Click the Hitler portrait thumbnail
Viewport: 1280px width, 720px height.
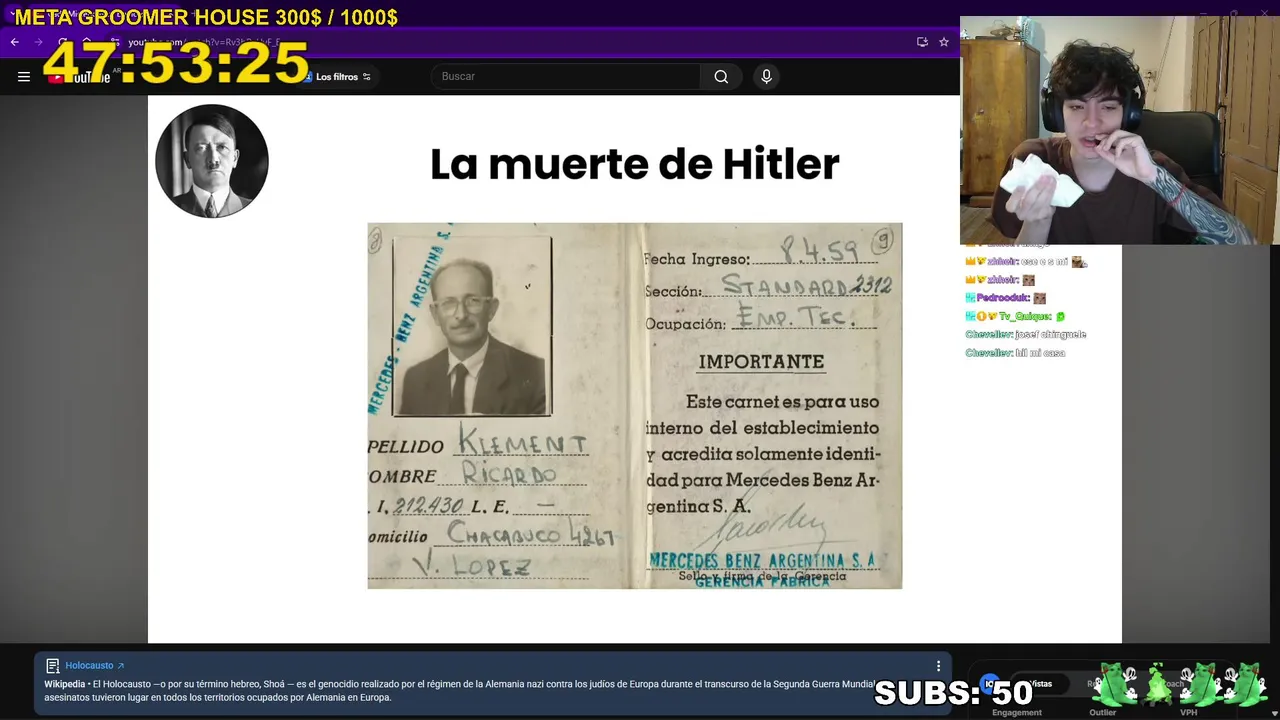212,161
